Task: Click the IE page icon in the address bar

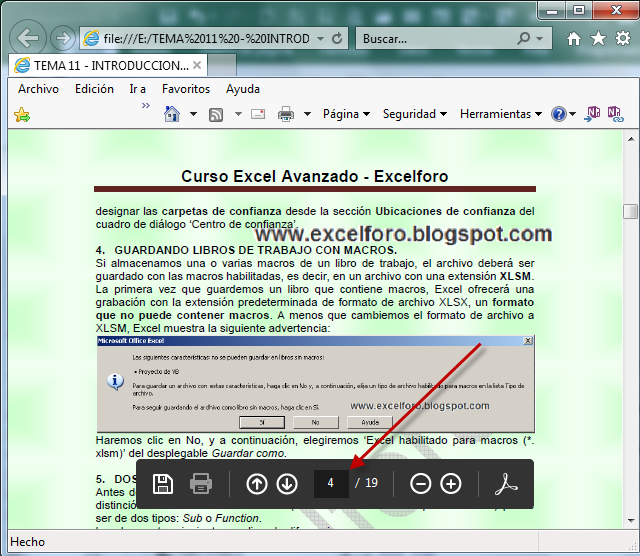Action: (x=91, y=38)
